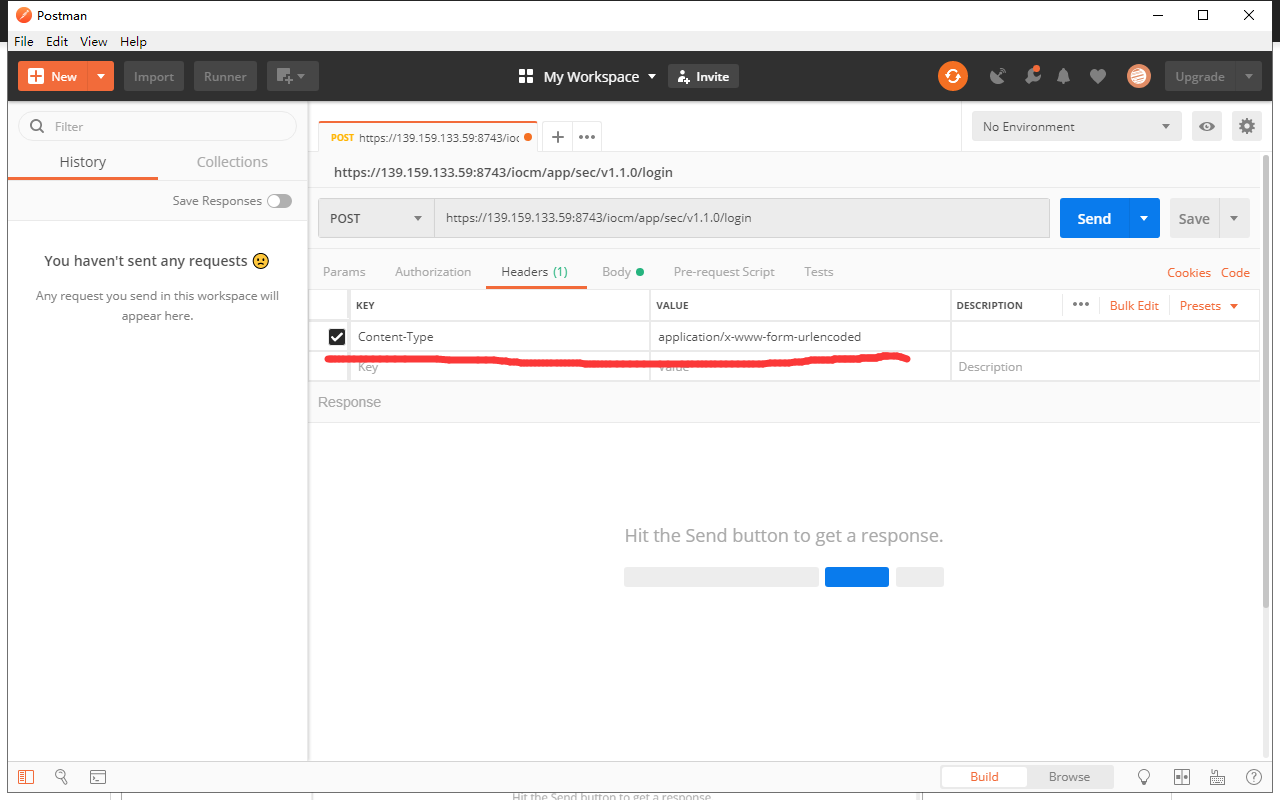Open the capture requests satellite icon
1280x800 pixels.
pos(997,76)
